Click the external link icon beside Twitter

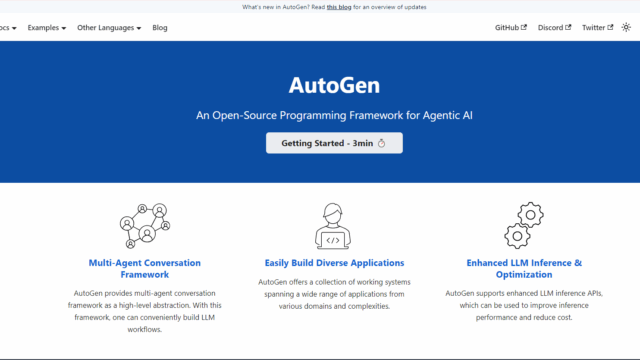point(610,27)
